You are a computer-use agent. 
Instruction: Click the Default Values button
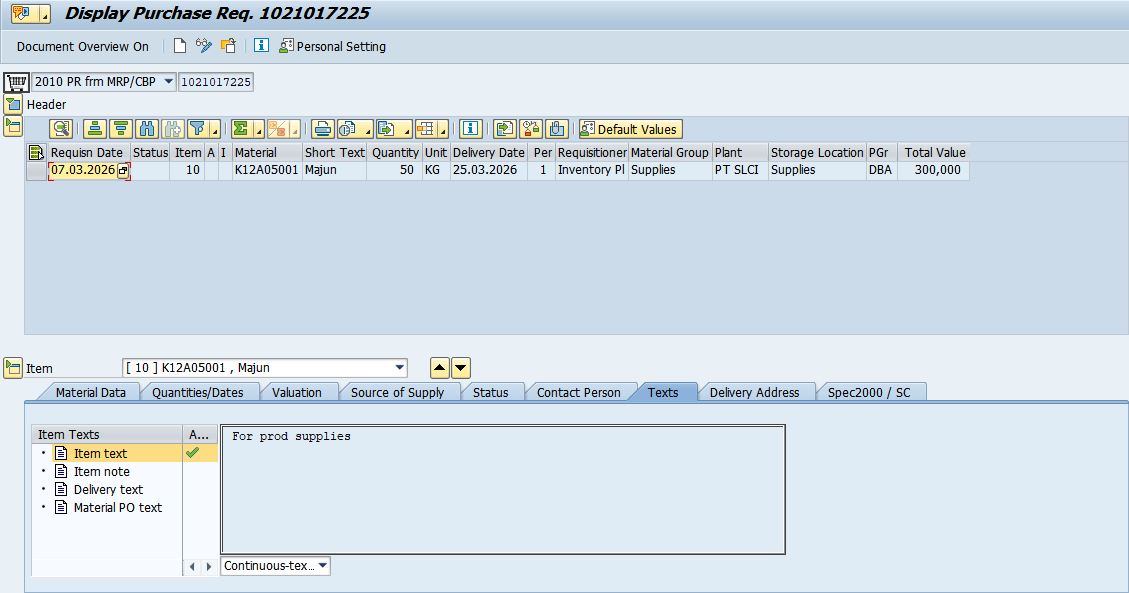click(x=630, y=129)
